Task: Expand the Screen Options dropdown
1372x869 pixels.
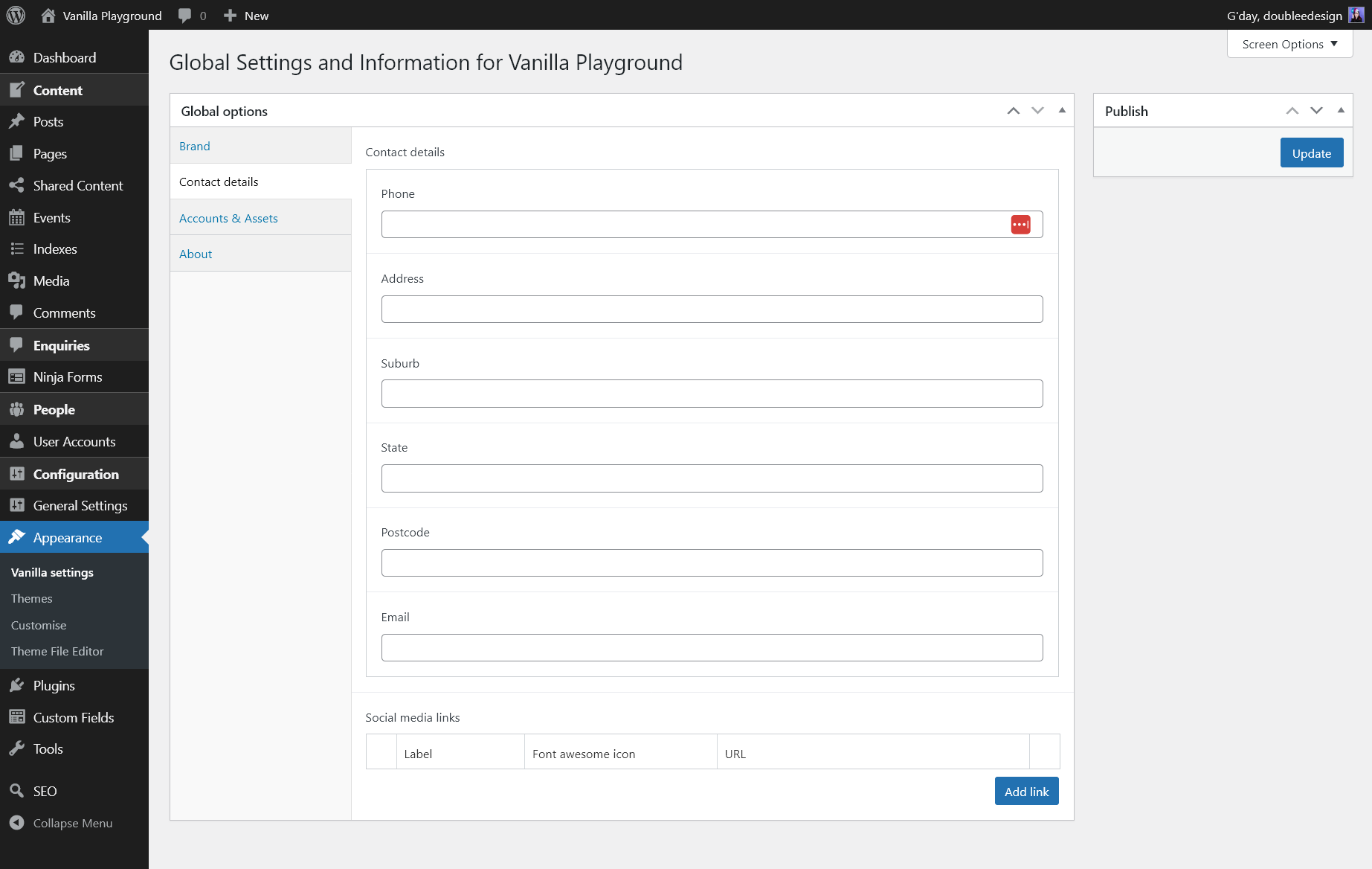Action: pos(1289,44)
